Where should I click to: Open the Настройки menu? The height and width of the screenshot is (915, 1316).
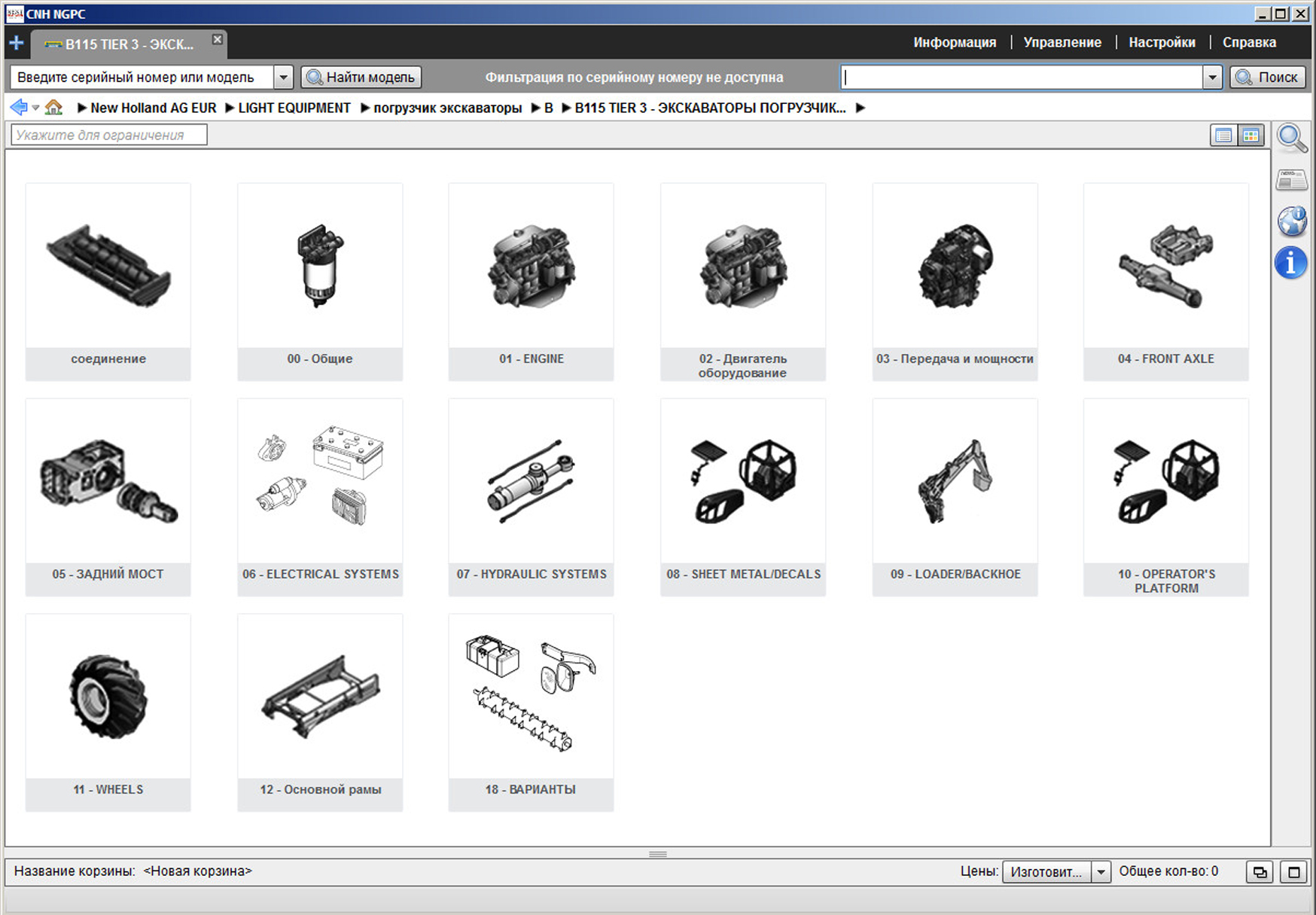[1161, 43]
